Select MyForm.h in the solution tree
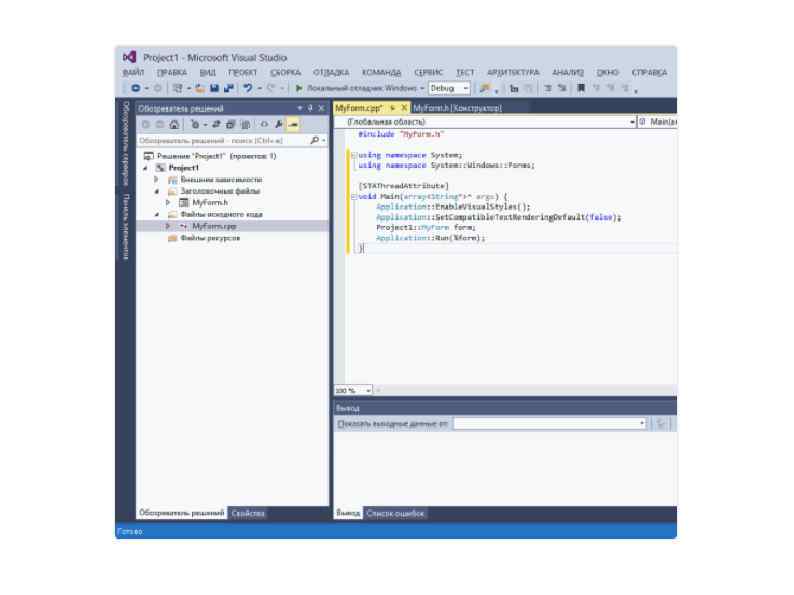794x595 pixels. pos(210,203)
